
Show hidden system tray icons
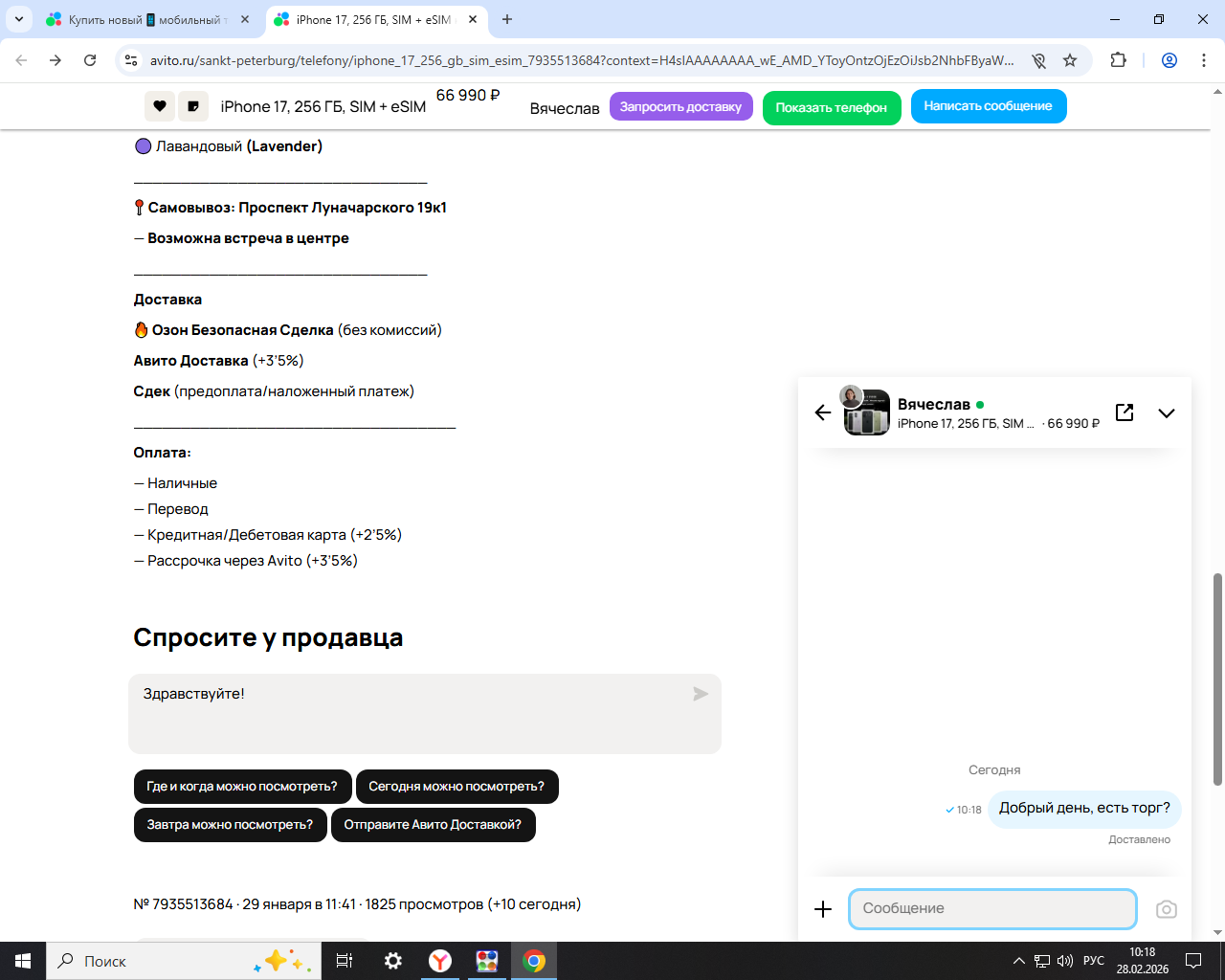1019,961
